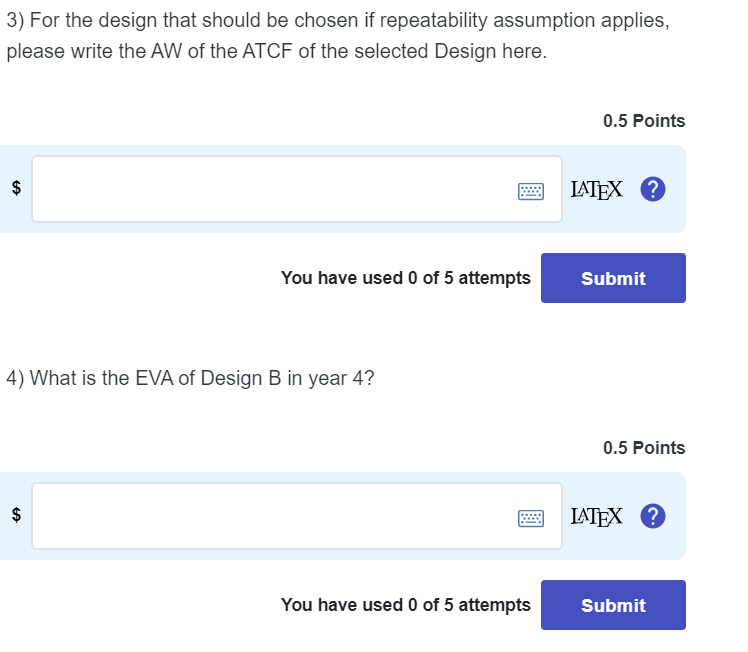Submit the answer for question 3
Image resolution: width=748 pixels, height=652 pixels.
tap(613, 278)
